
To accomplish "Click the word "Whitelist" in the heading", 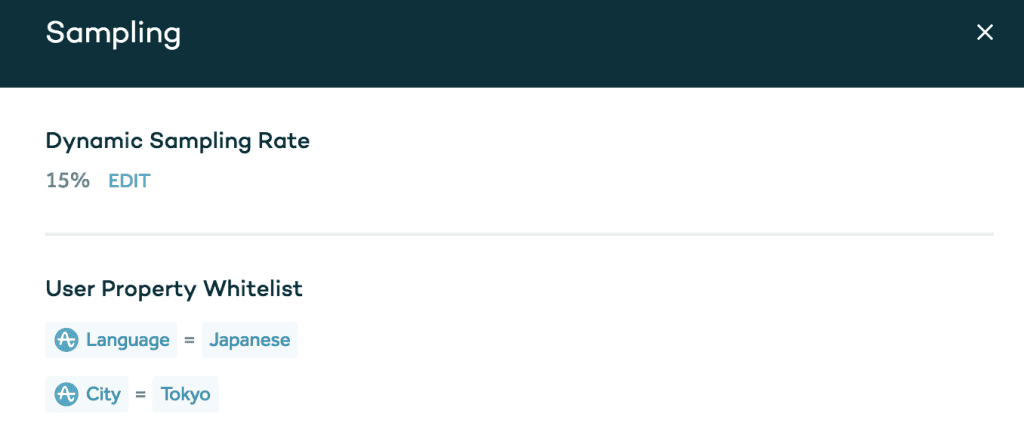I will (x=253, y=289).
